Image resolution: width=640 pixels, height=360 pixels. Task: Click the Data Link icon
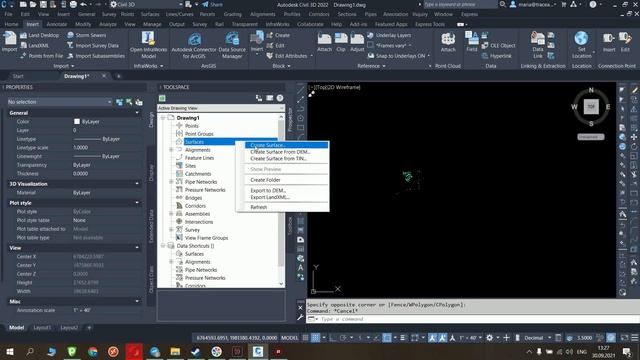(538, 39)
